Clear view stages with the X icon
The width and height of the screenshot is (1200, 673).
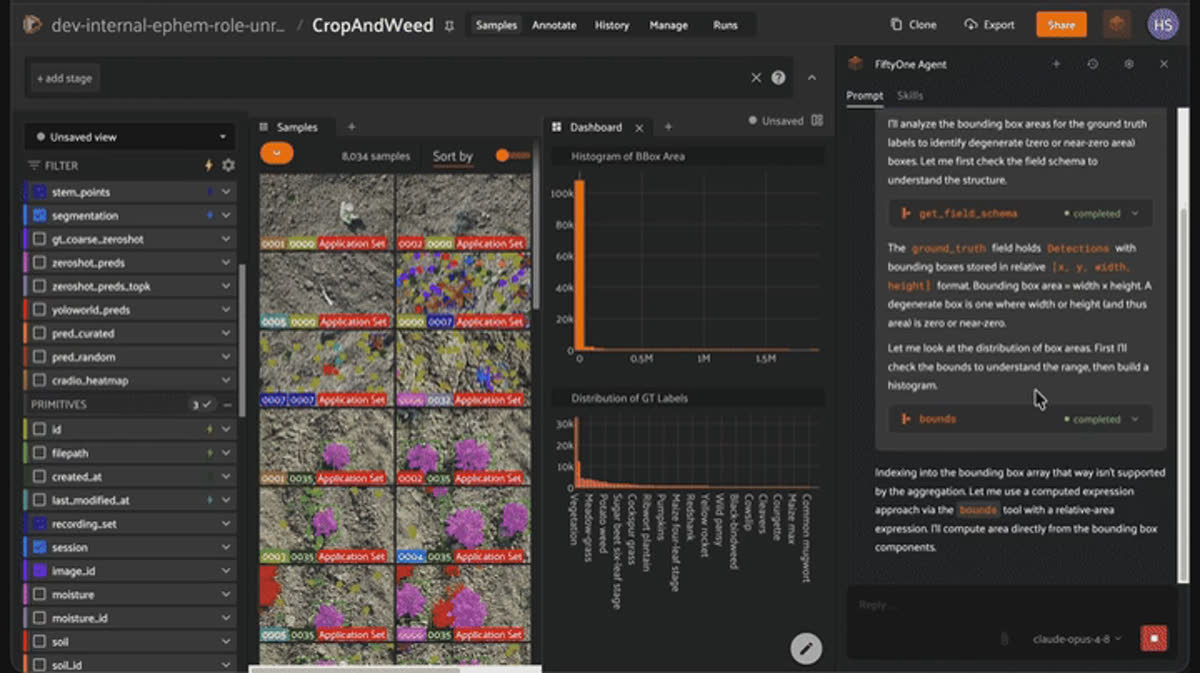[757, 78]
